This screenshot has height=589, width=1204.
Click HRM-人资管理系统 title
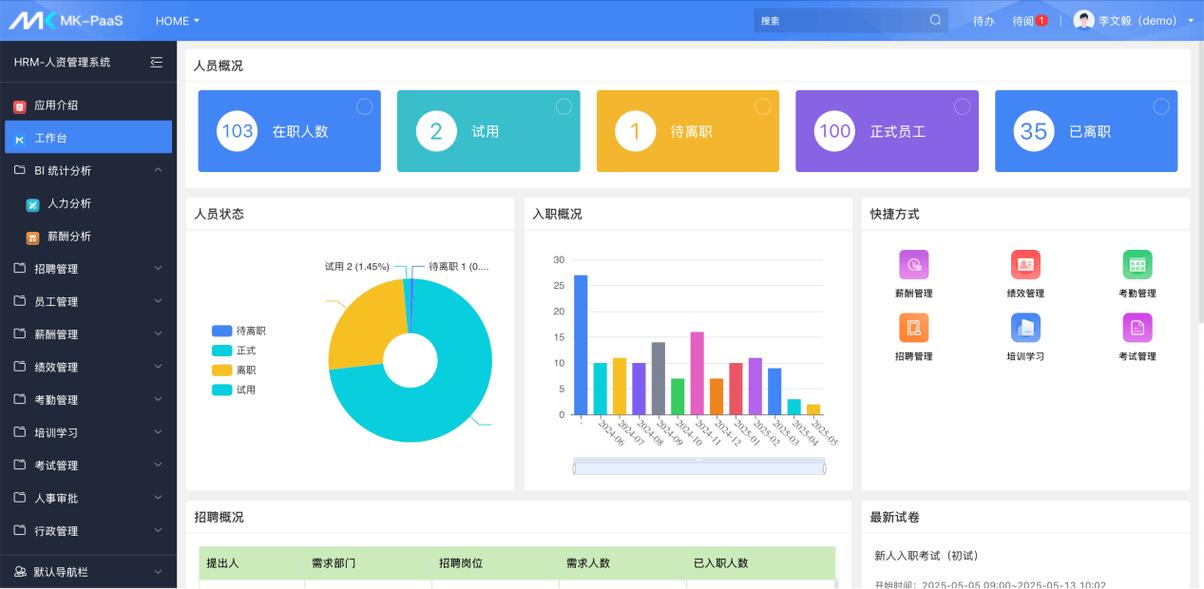(62, 62)
